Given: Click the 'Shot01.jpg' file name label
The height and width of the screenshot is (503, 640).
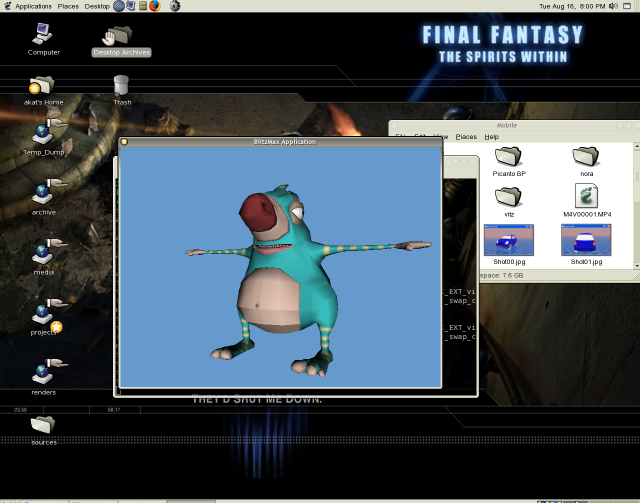Looking at the screenshot, I should click(586, 262).
